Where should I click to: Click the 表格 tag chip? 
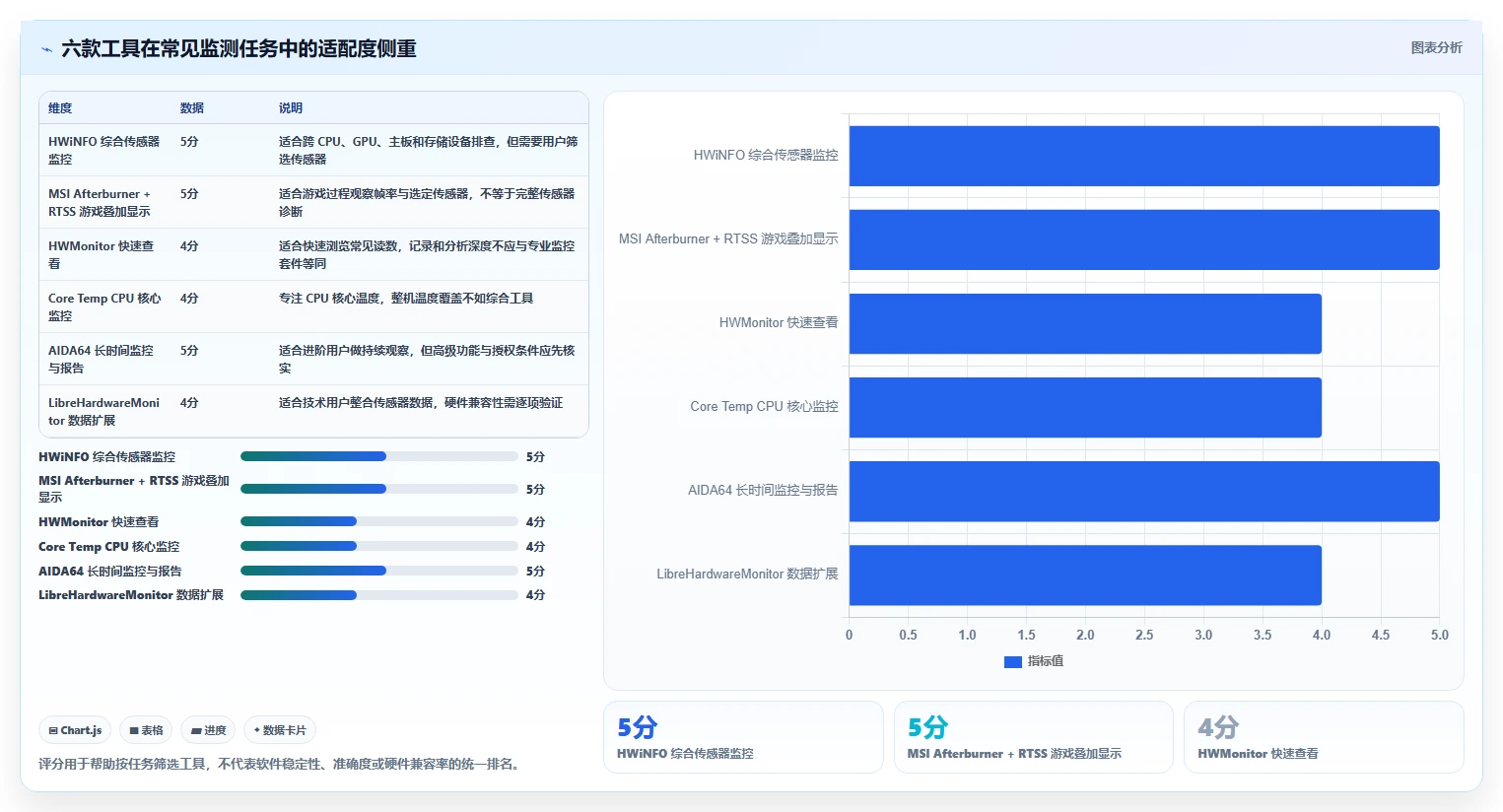146,730
